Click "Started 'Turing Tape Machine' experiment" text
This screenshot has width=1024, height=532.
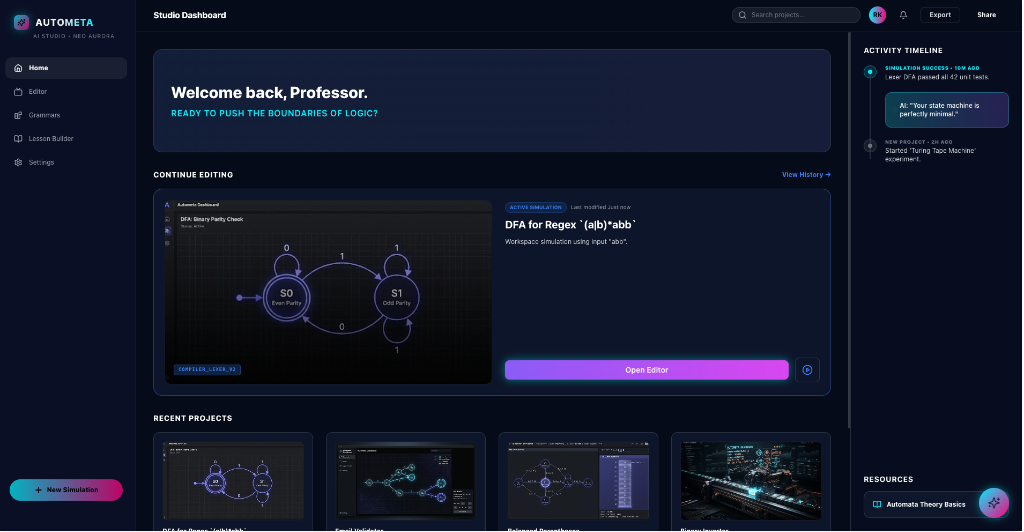[930, 155]
